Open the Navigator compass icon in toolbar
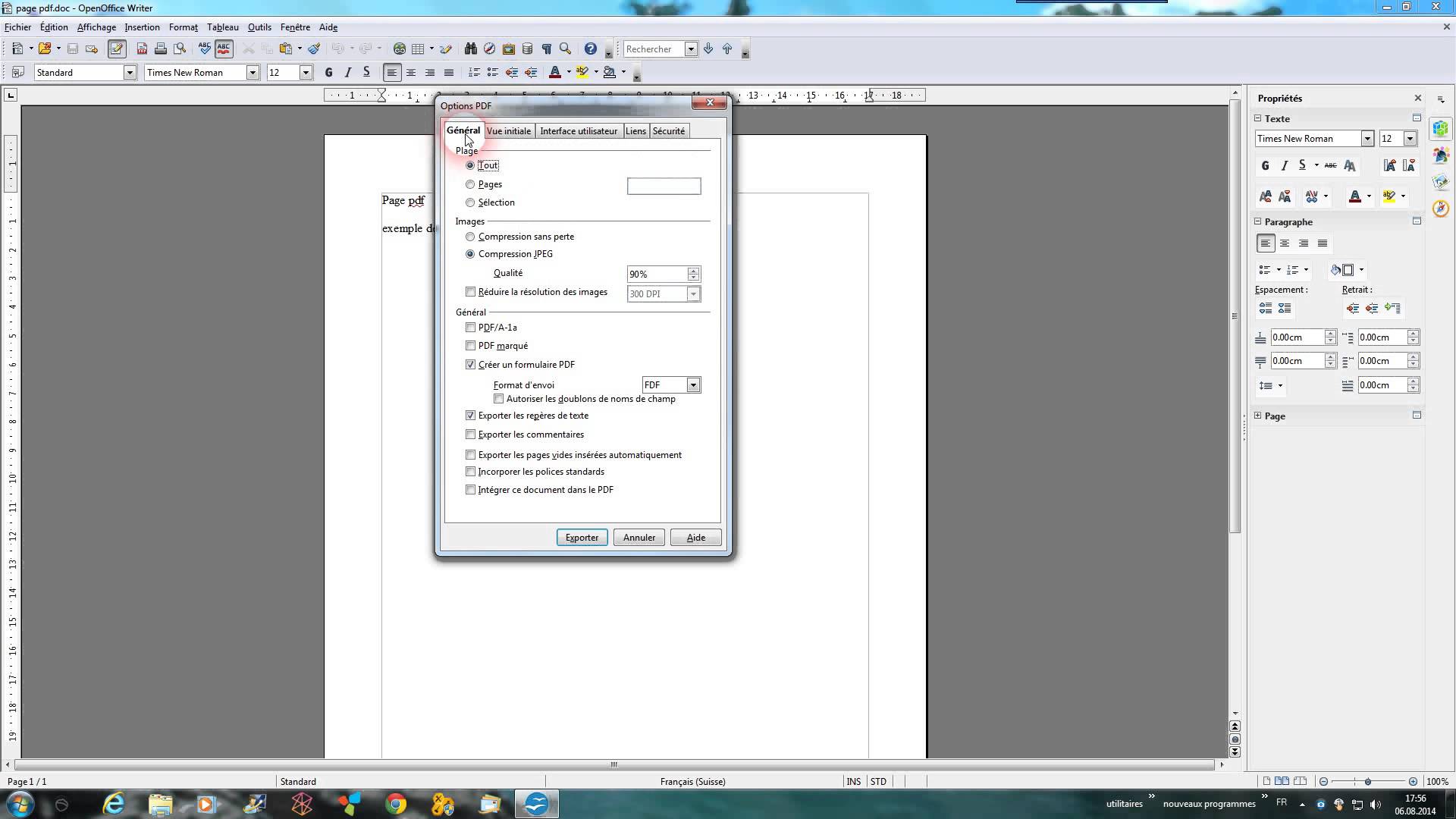 pyautogui.click(x=490, y=49)
